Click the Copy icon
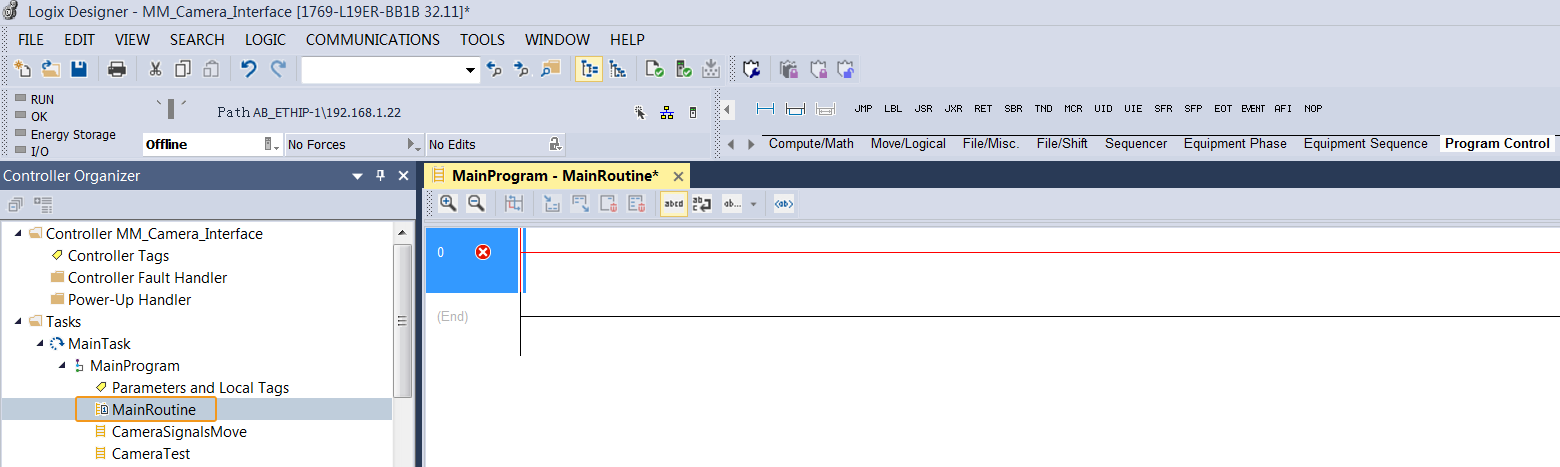The height and width of the screenshot is (467, 1560). pyautogui.click(x=183, y=69)
